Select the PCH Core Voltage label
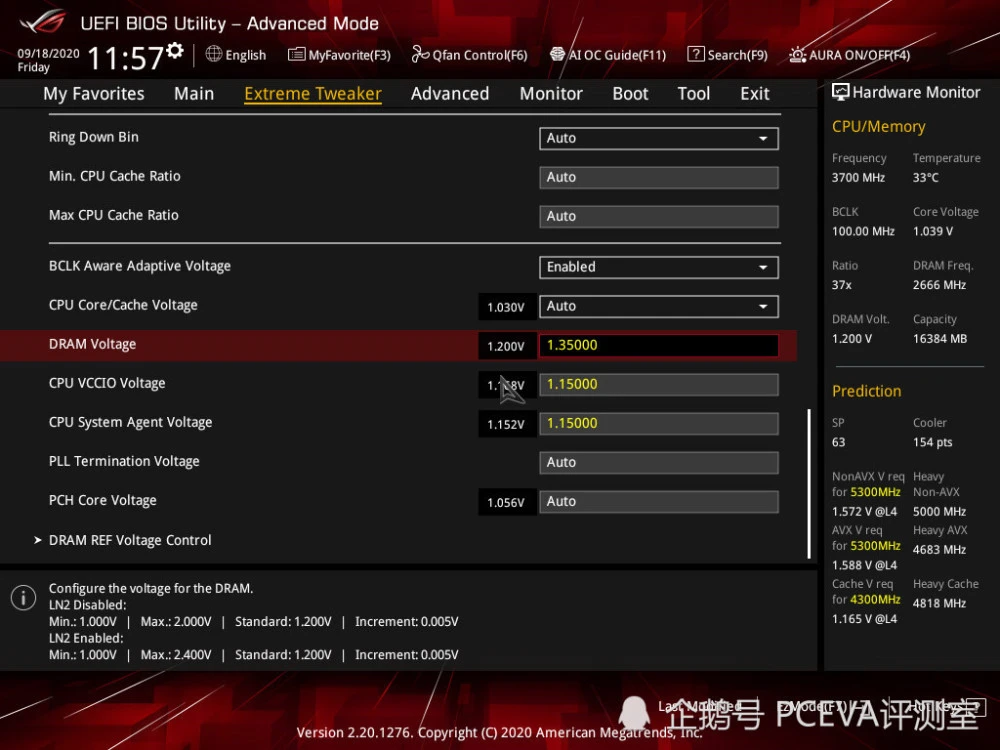 point(103,500)
